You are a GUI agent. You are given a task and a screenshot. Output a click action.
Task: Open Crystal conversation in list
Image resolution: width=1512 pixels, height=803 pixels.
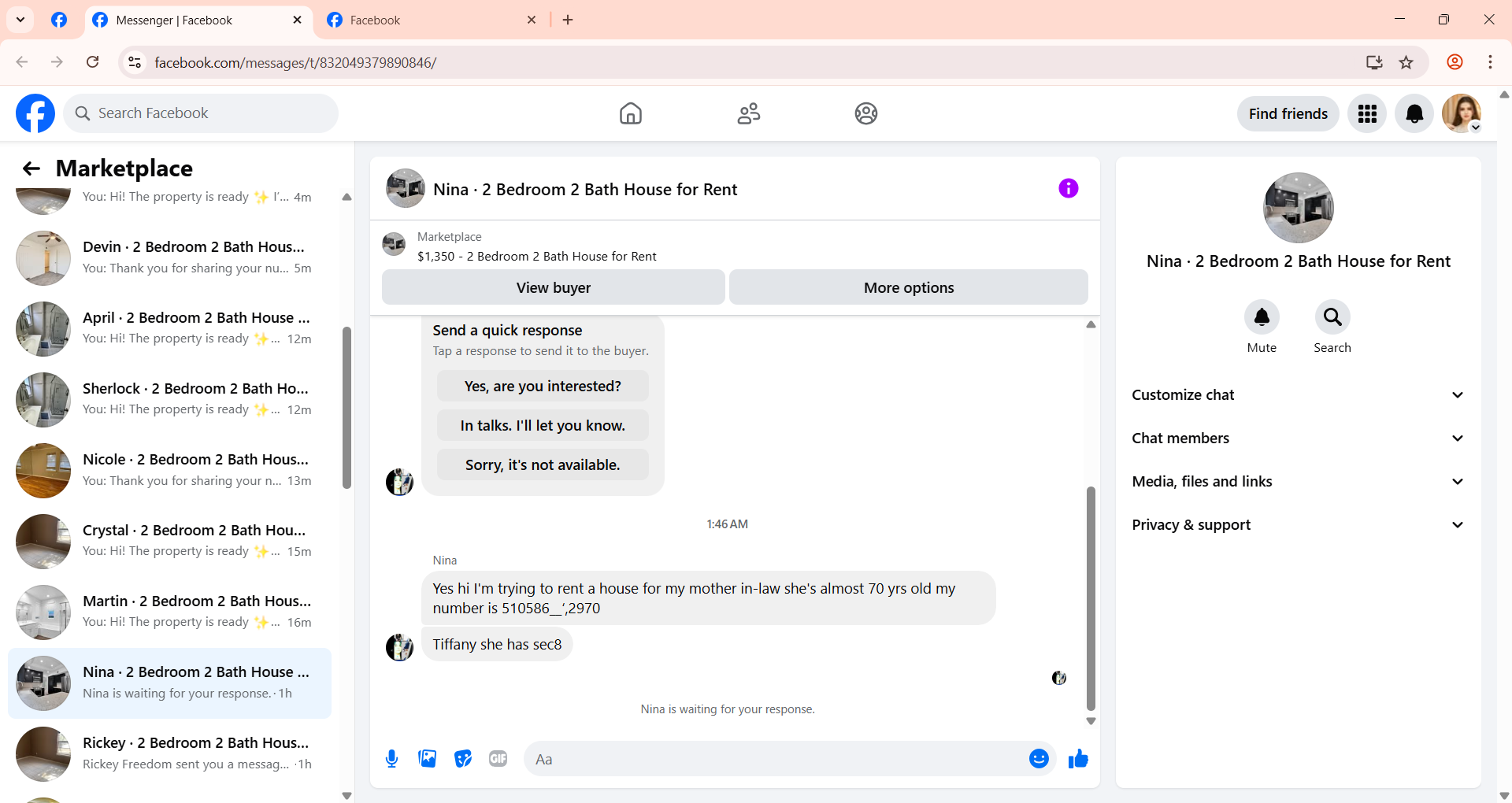(169, 542)
